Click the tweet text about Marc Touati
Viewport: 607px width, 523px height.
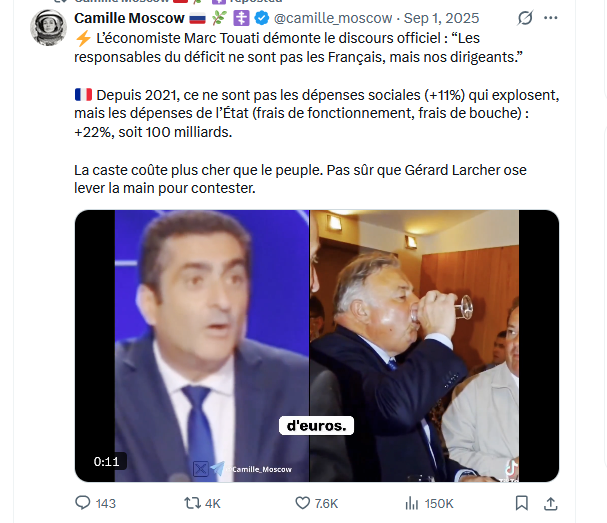coord(298,48)
